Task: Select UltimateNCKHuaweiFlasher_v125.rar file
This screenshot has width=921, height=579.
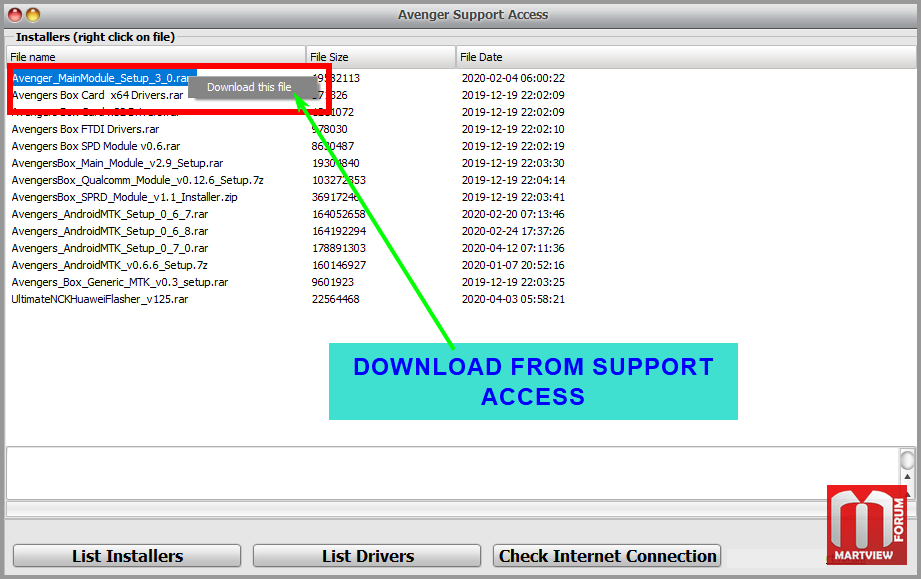Action: click(100, 299)
